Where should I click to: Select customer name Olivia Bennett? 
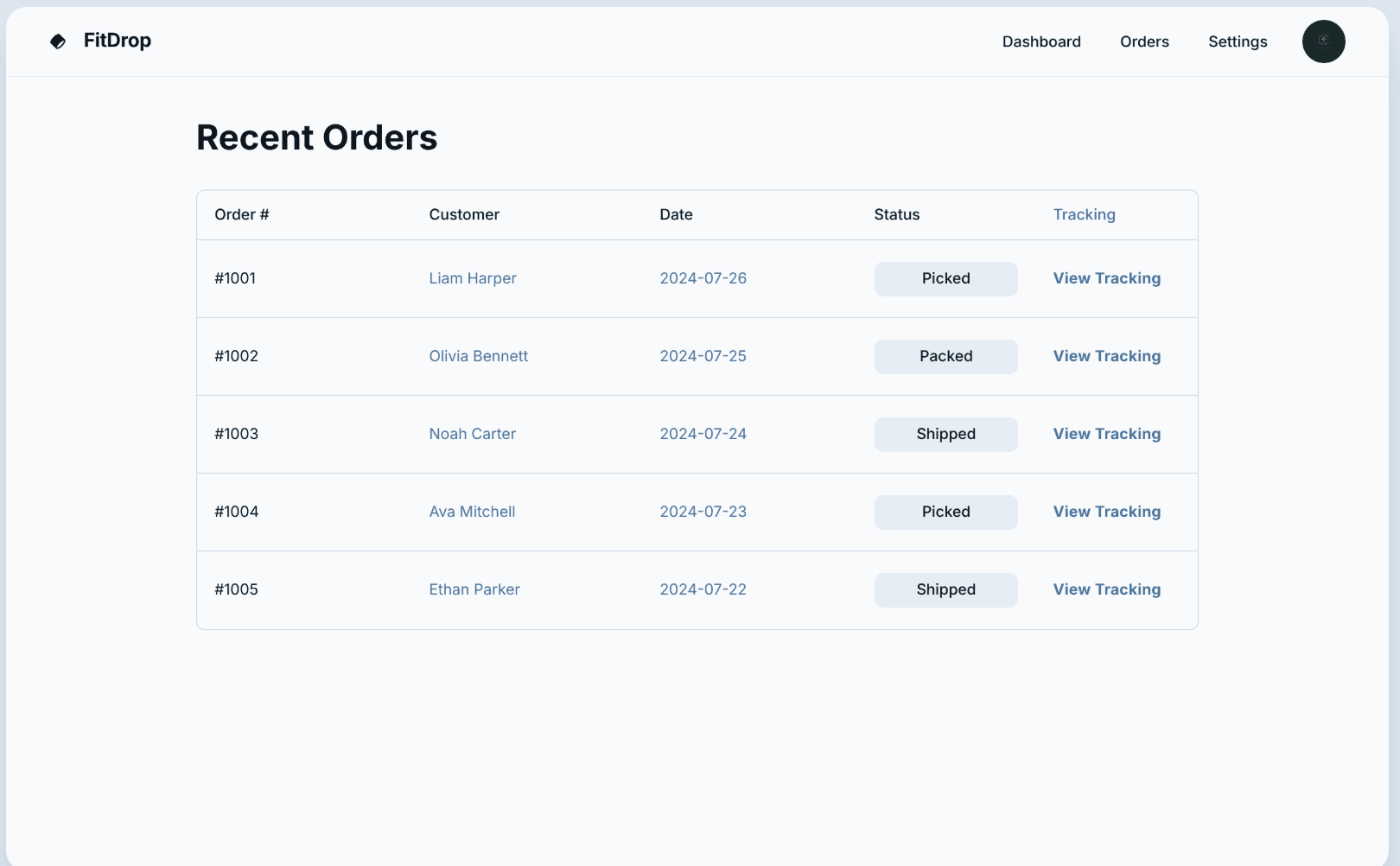click(x=478, y=356)
